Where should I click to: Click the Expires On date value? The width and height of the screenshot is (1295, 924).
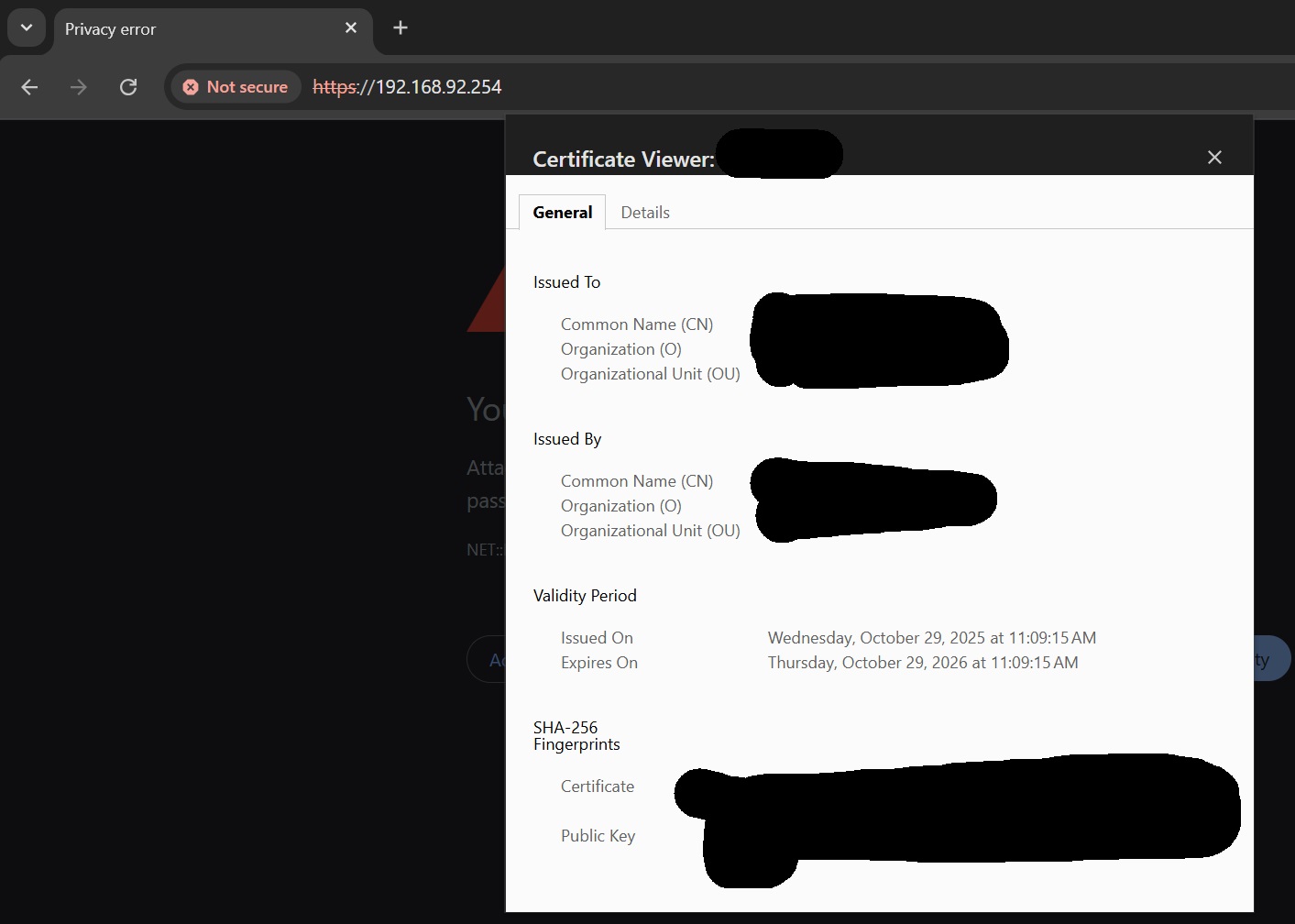(922, 663)
